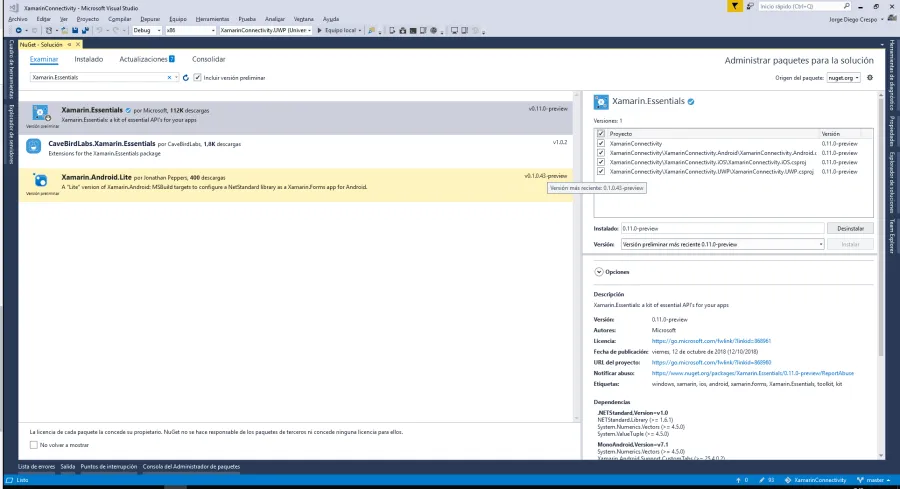This screenshot has height=489, width=900.
Task: Uncheck the XamarinConnectivity project checkbox
Action: pyautogui.click(x=601, y=143)
